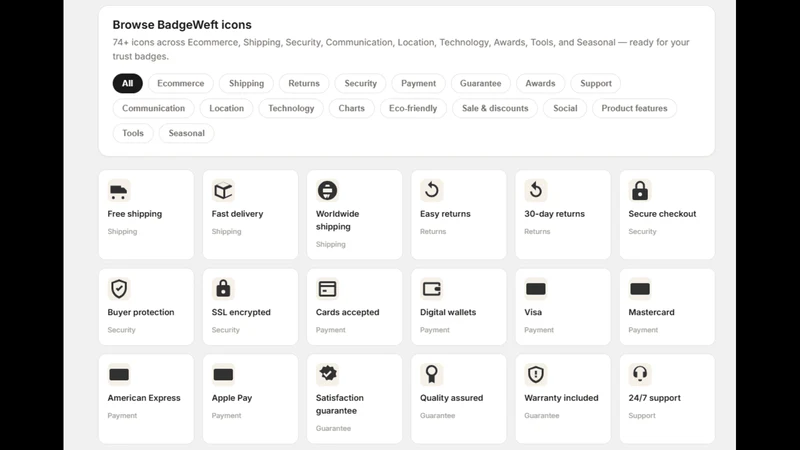
Task: Choose the Mastercard card icon
Action: [x=640, y=289]
